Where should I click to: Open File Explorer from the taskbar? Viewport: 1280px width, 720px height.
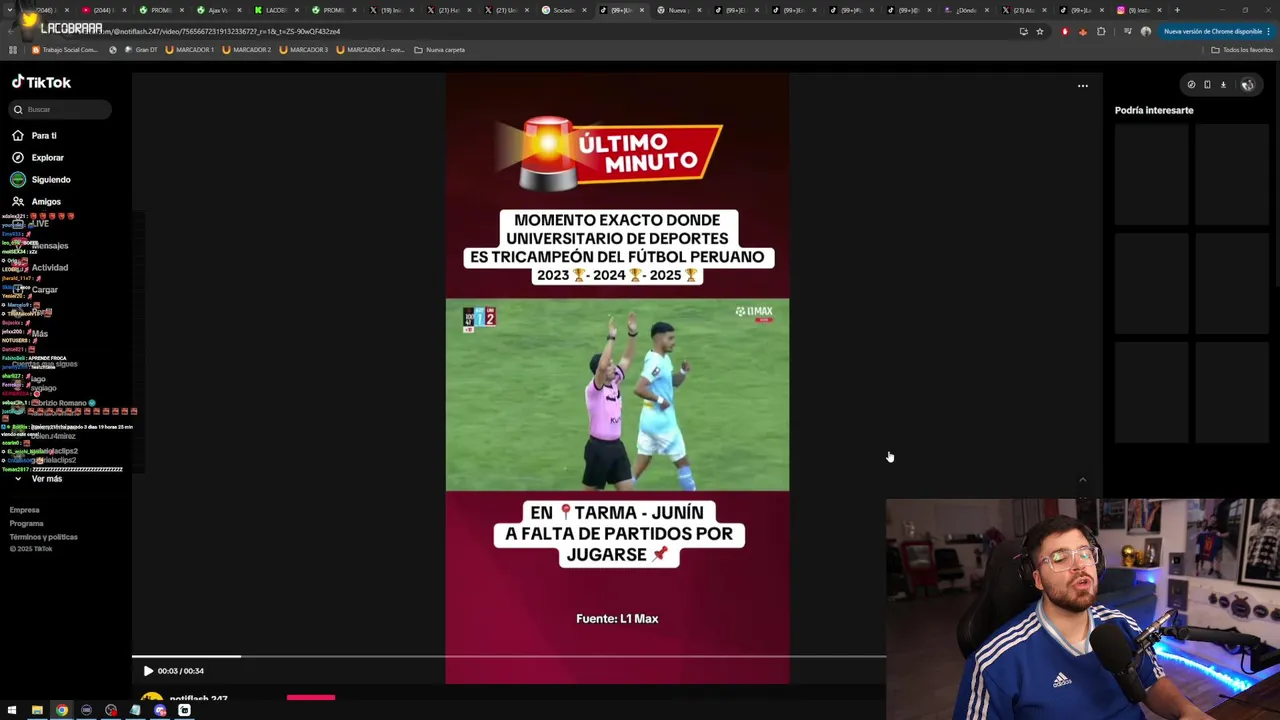pyautogui.click(x=37, y=710)
